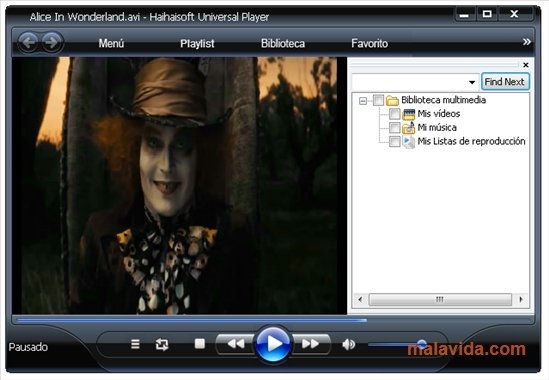Select 'Mis Listas de reproducción' tree label

click(x=471, y=141)
